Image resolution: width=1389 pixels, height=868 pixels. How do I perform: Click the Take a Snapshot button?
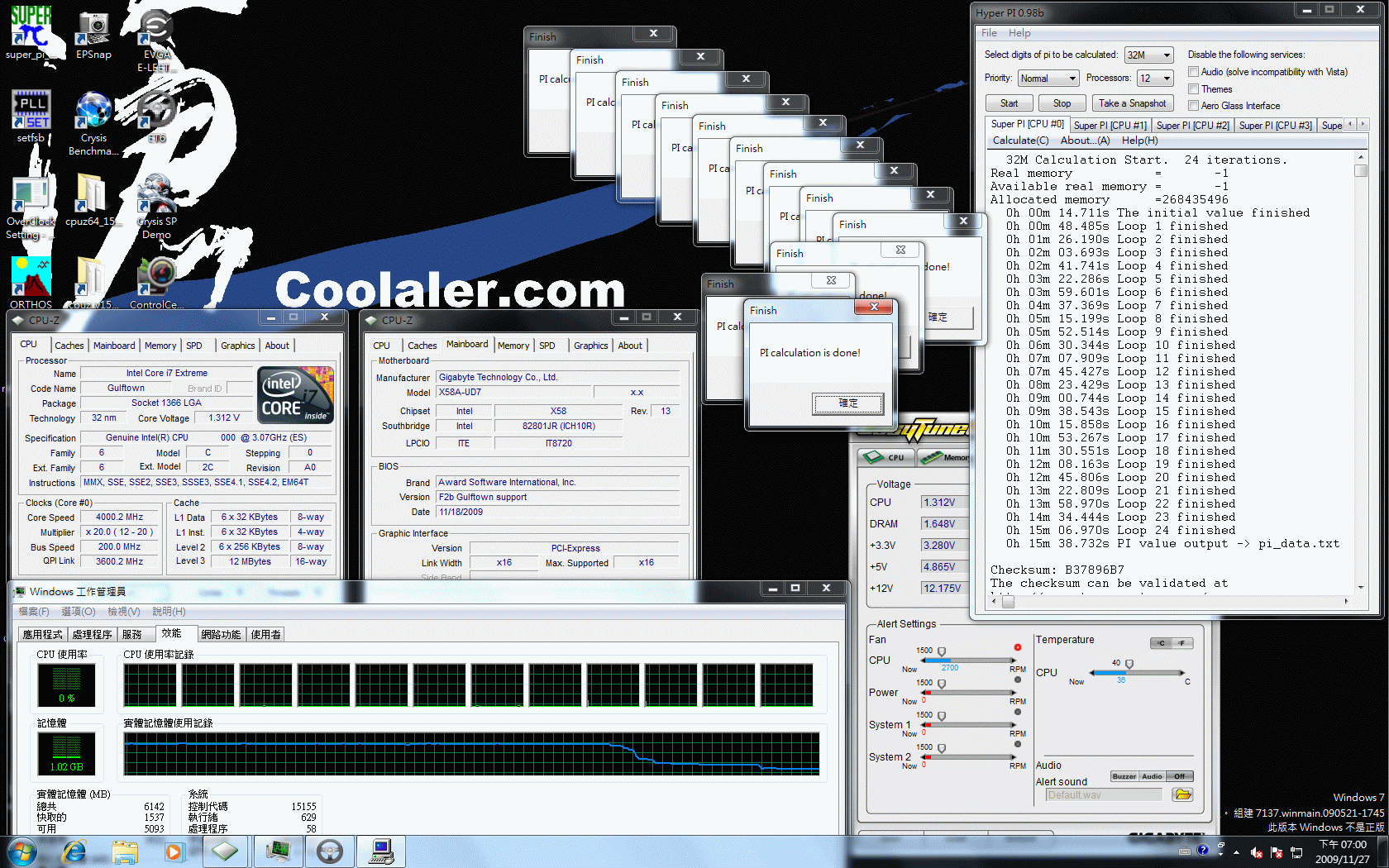1133,103
